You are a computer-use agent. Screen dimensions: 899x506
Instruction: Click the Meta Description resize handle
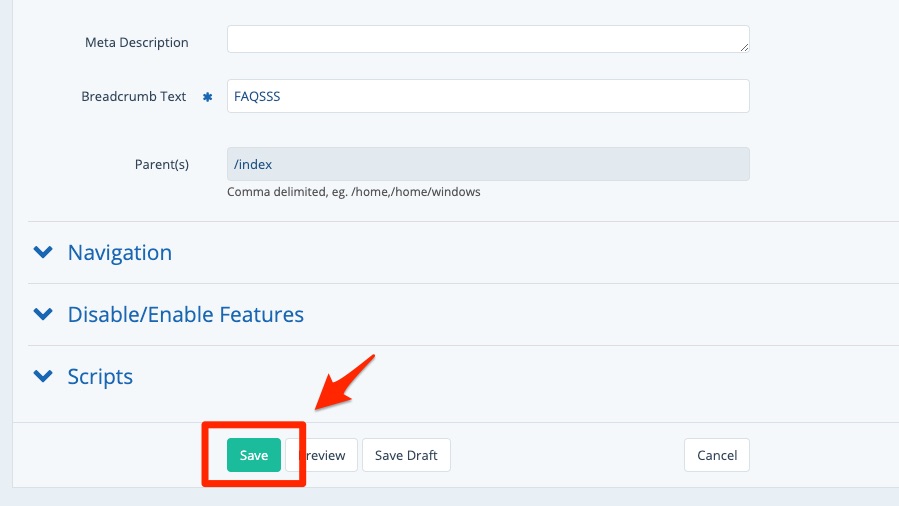(x=744, y=47)
